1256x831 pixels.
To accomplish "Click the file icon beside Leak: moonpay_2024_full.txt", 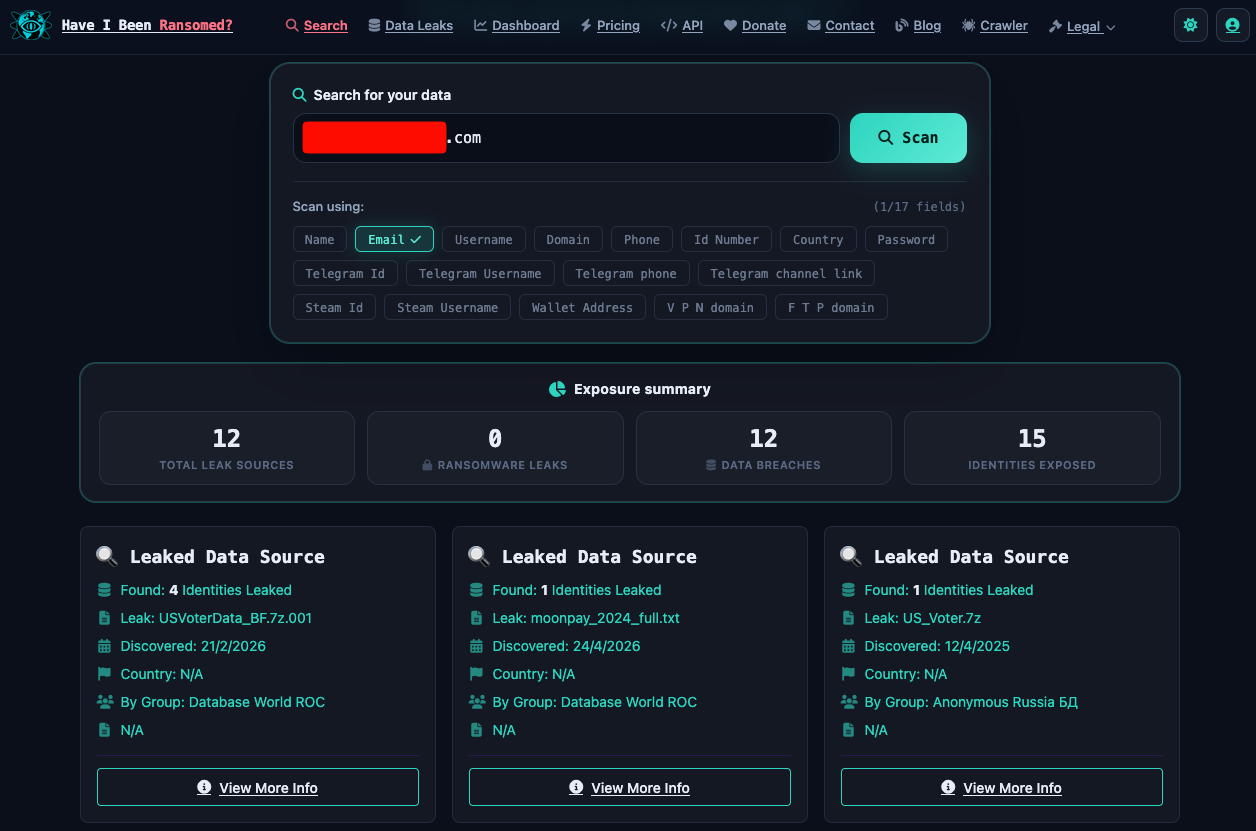I will [x=477, y=618].
